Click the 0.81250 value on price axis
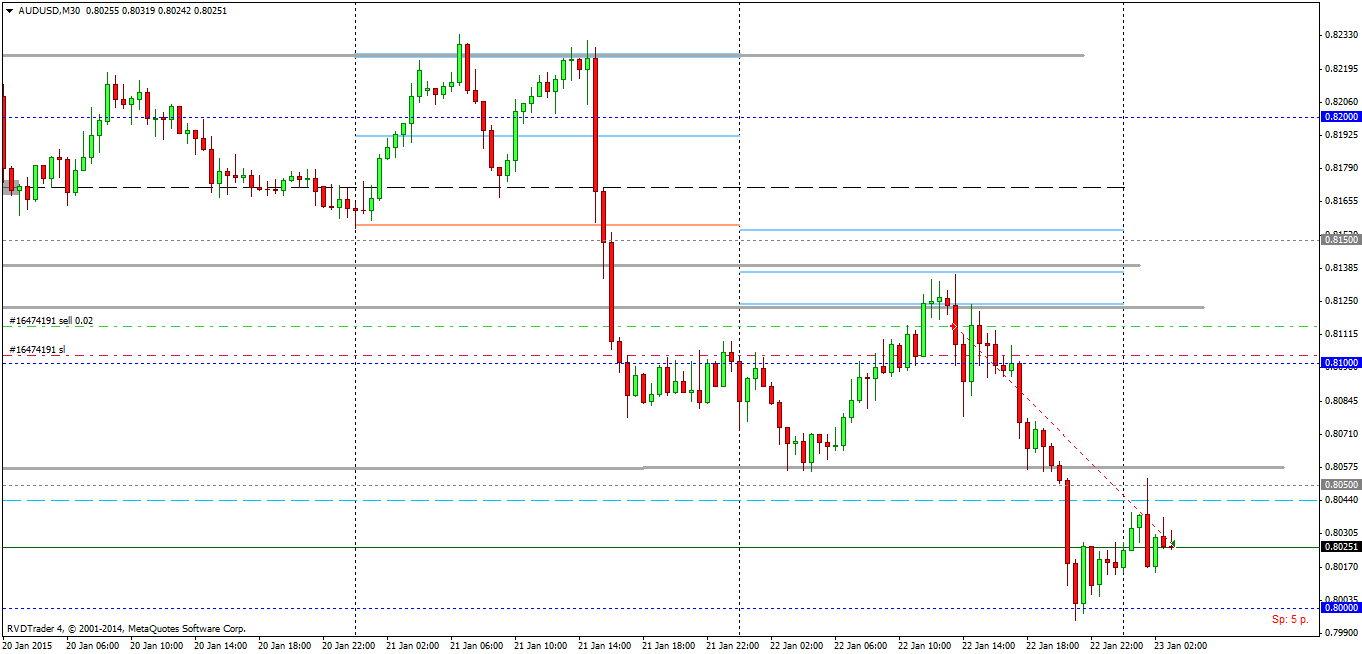Image resolution: width=1362 pixels, height=654 pixels. 1341,301
